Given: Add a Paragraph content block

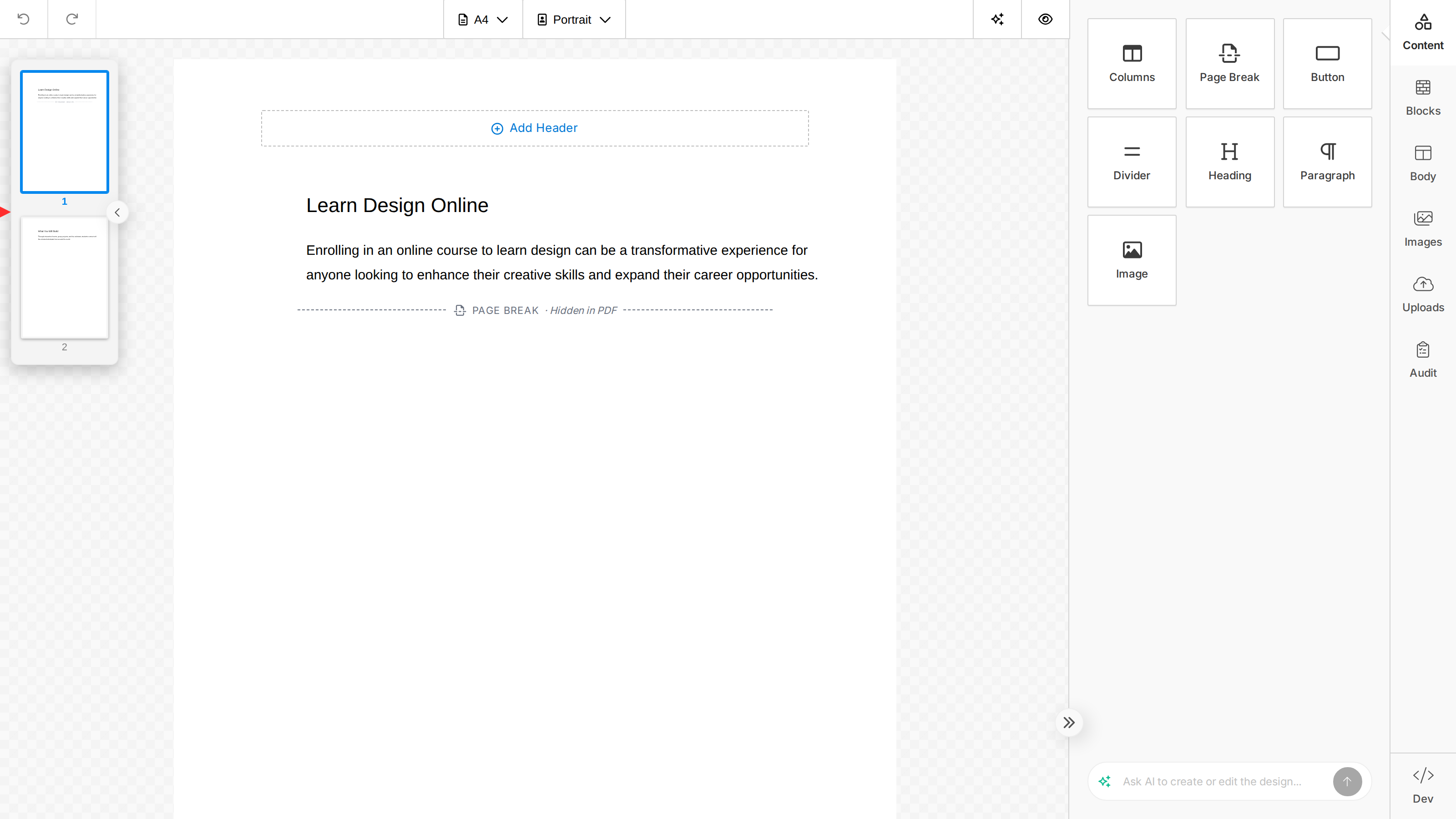Looking at the screenshot, I should click(x=1327, y=162).
